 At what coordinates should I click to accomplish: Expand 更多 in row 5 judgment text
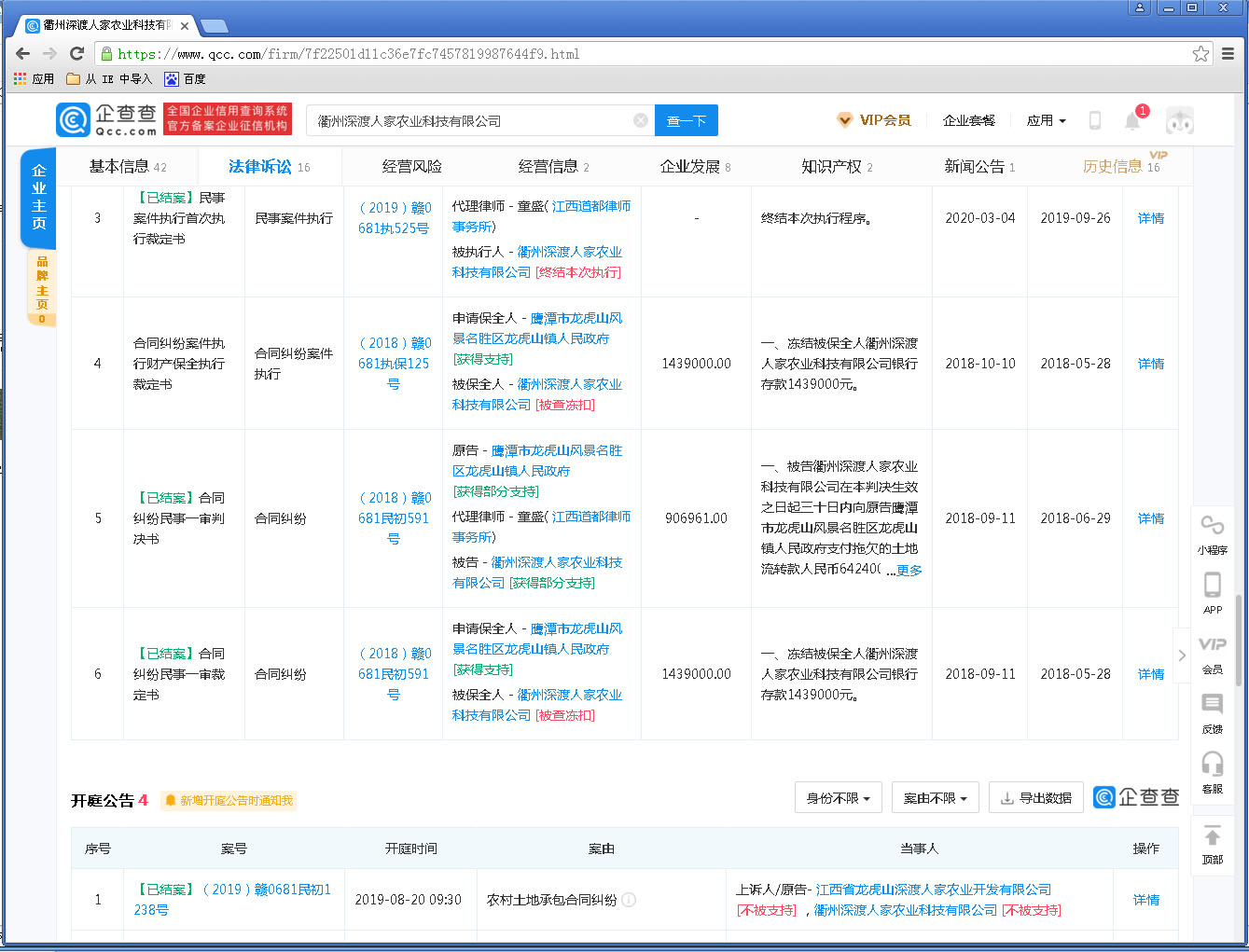(909, 571)
